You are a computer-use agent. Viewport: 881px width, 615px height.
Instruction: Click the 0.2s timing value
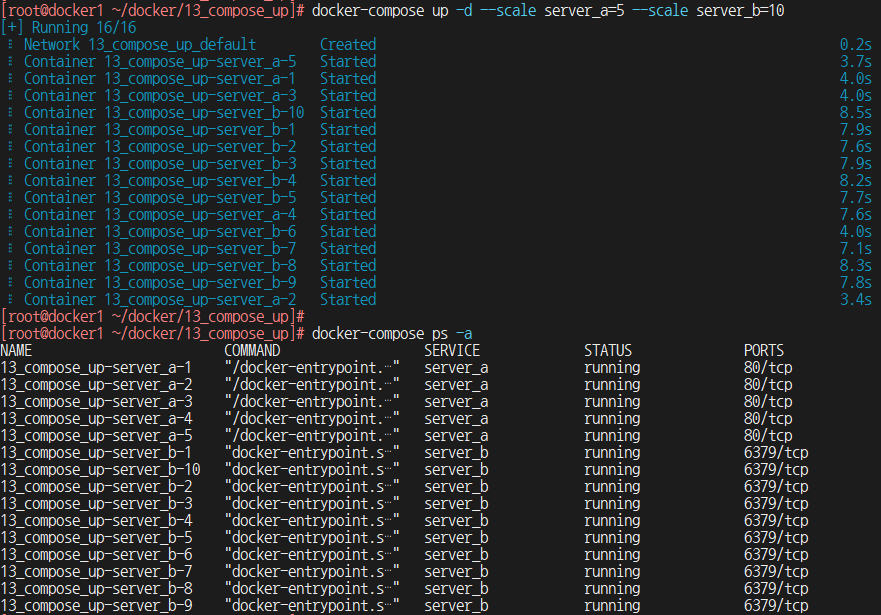[x=856, y=44]
